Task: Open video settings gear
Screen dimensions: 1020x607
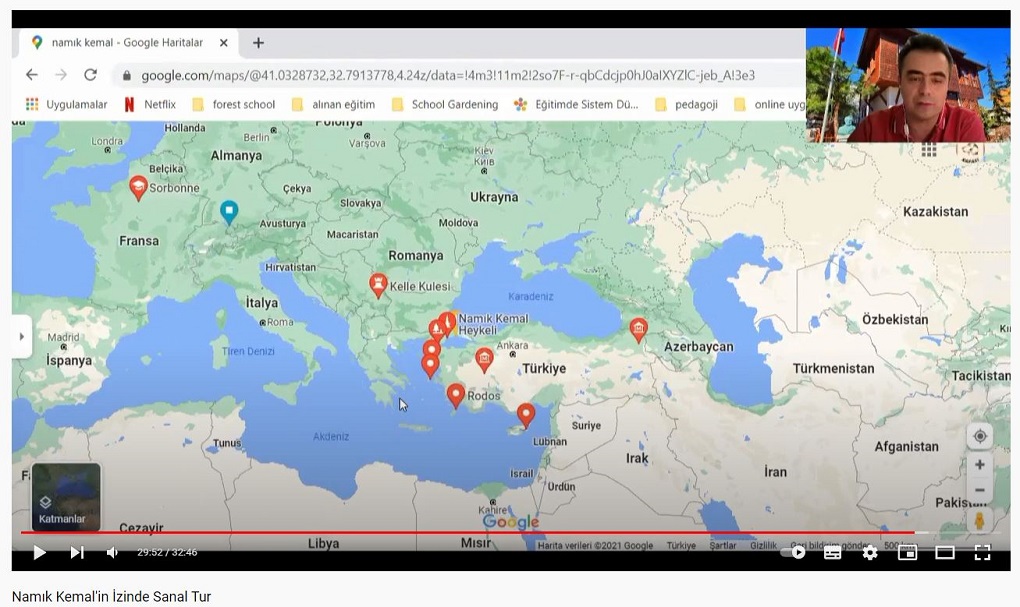Action: pyautogui.click(x=870, y=552)
